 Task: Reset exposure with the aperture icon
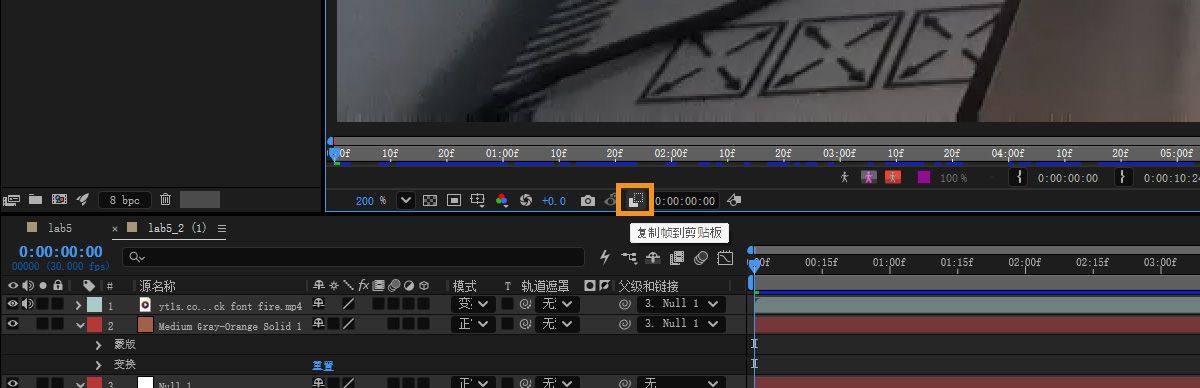pos(526,200)
